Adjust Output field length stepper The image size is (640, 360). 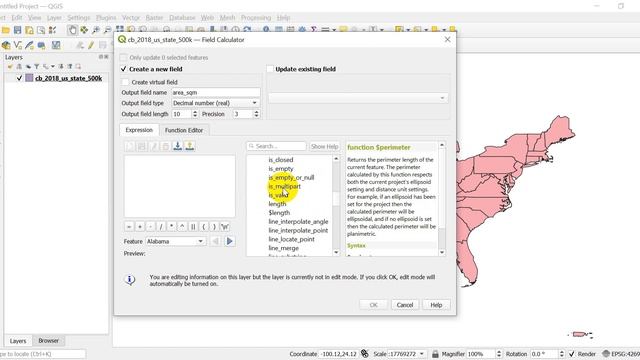[195, 114]
